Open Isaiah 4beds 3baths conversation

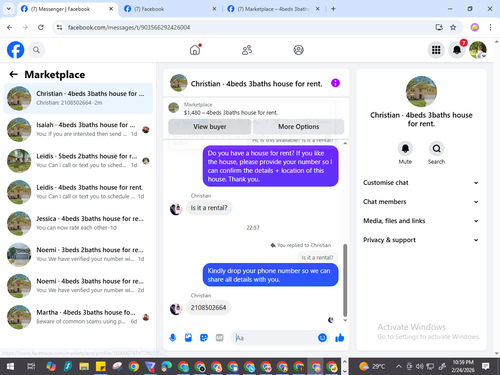[x=78, y=130]
